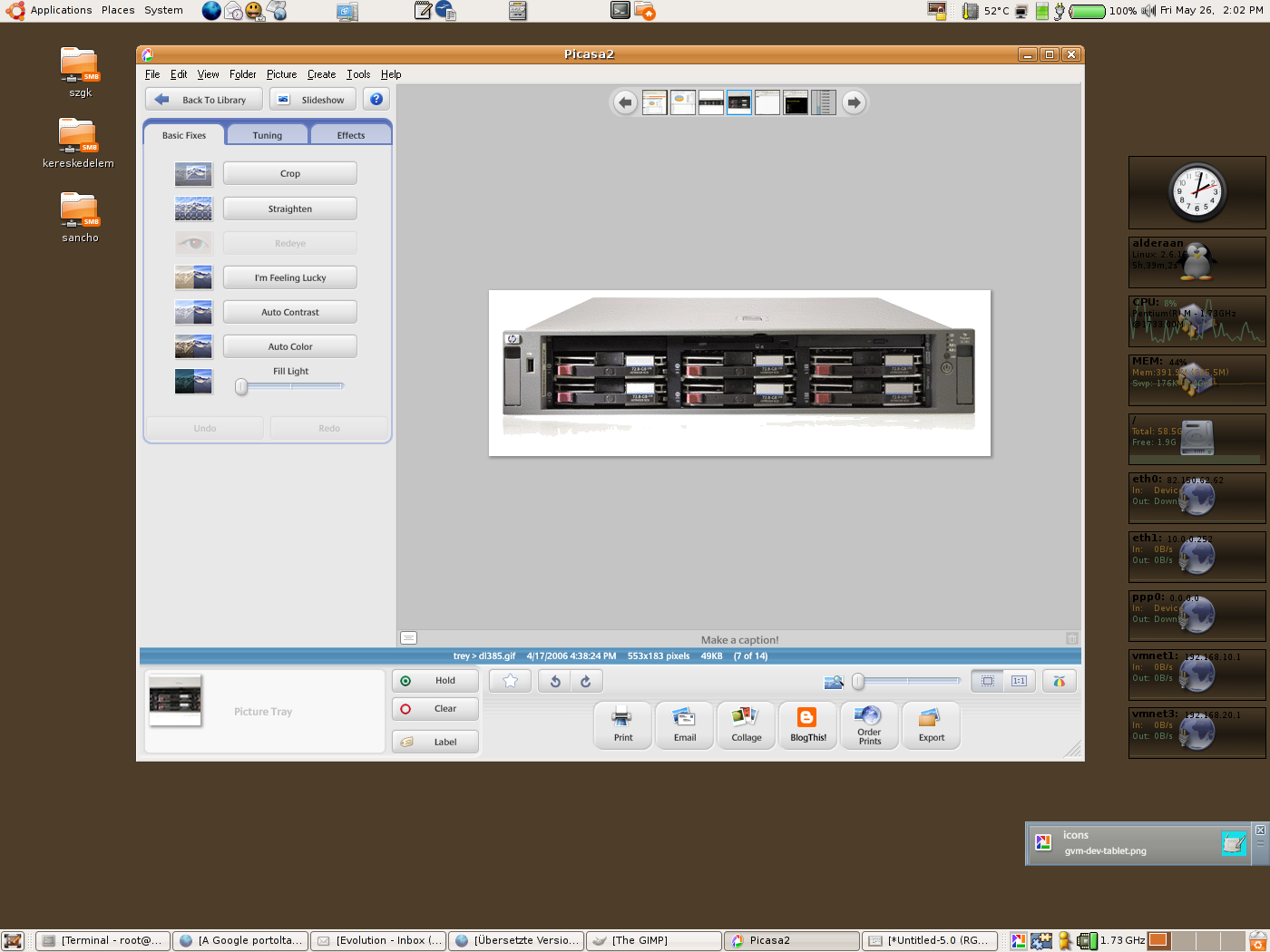Click the Straighten preview icon

(193, 209)
